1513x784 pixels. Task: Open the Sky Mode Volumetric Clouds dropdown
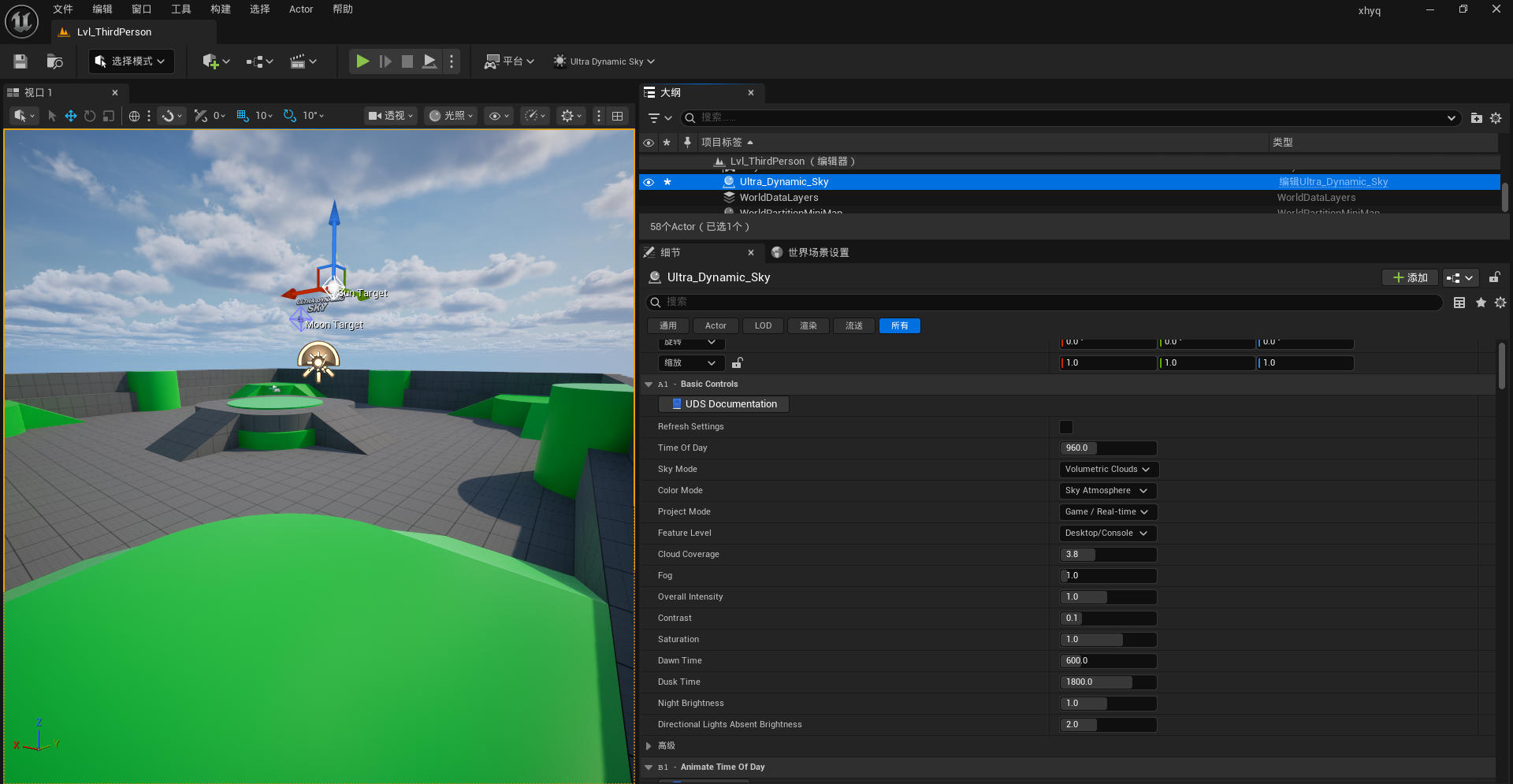[x=1109, y=470]
